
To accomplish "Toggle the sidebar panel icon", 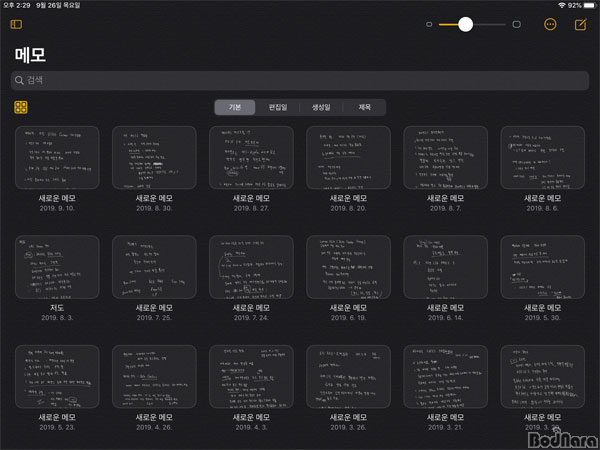I will [x=16, y=24].
